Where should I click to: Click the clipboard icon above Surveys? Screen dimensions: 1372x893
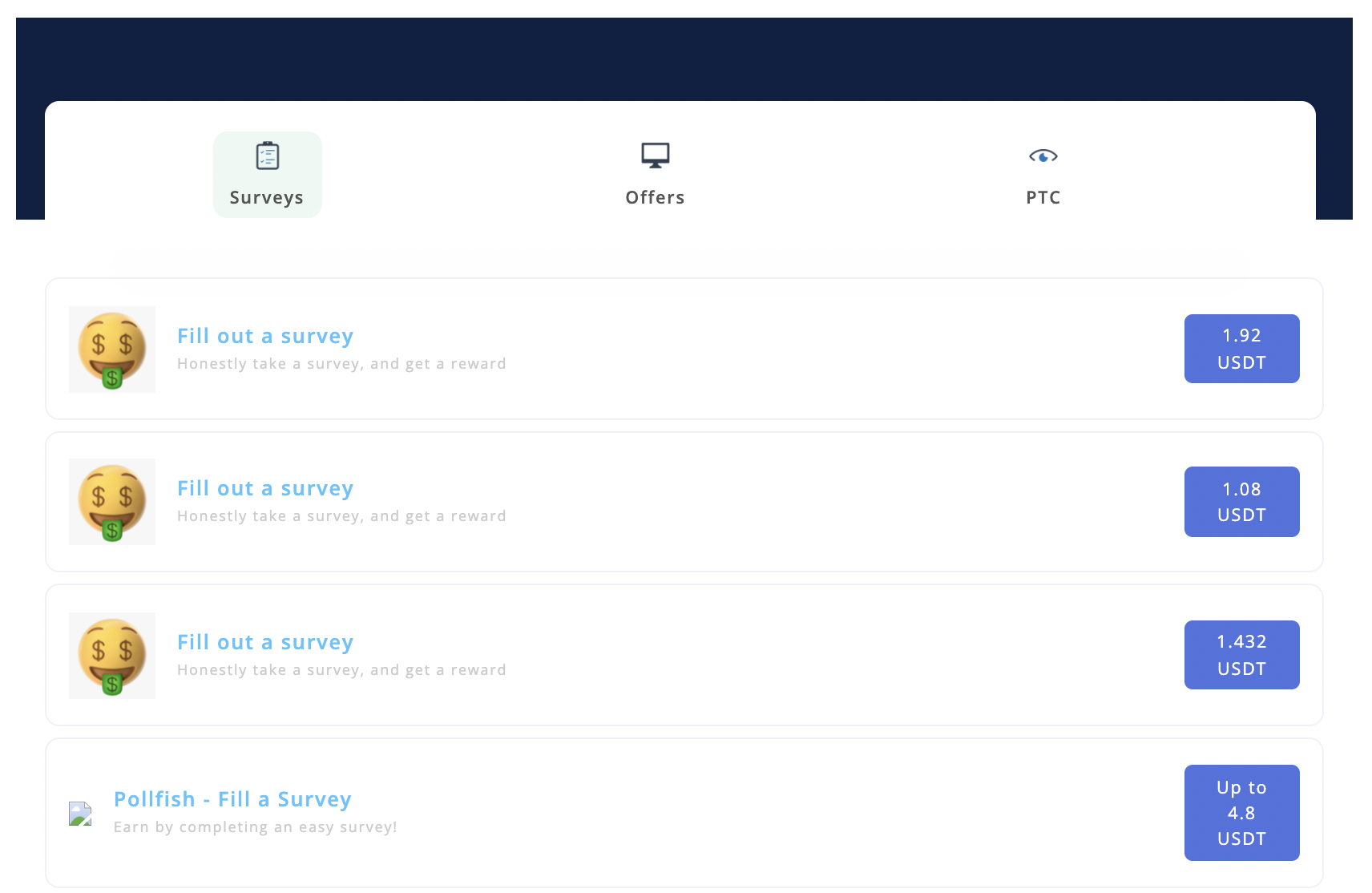point(267,156)
